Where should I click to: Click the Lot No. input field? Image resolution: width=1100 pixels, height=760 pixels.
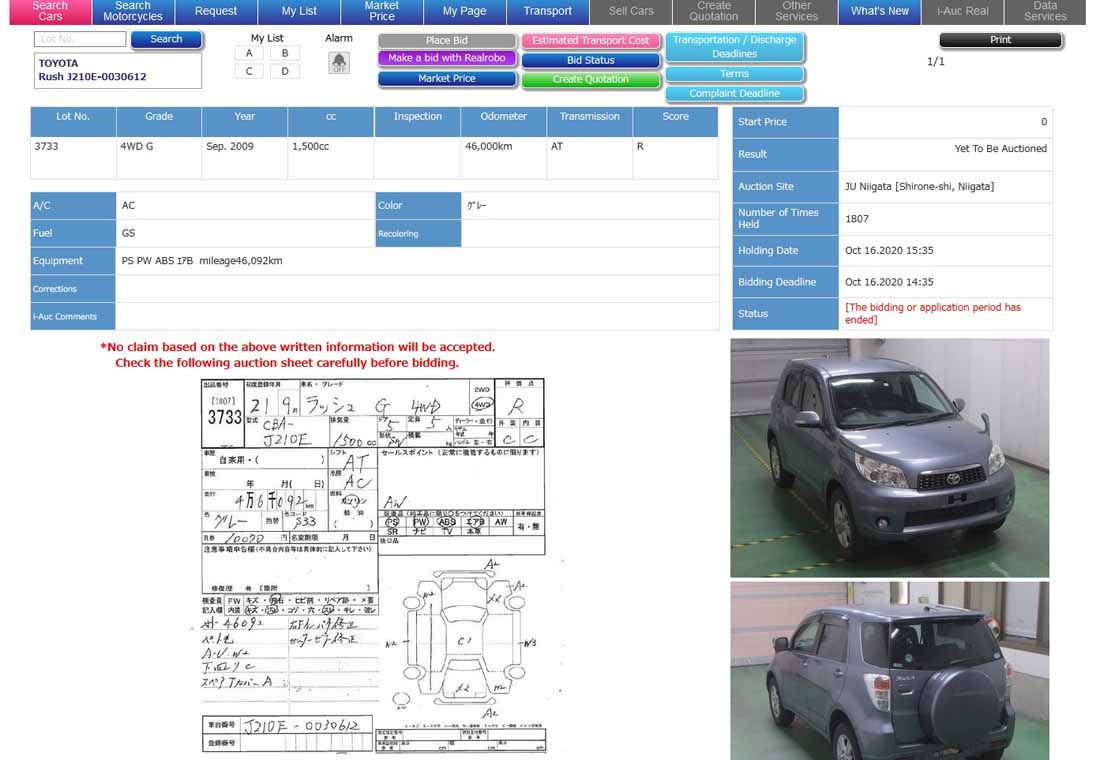[80, 39]
